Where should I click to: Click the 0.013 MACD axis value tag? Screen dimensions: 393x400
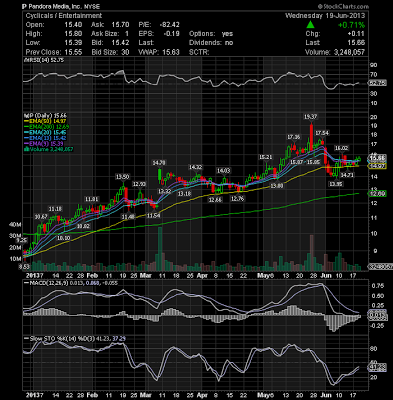coord(377,314)
